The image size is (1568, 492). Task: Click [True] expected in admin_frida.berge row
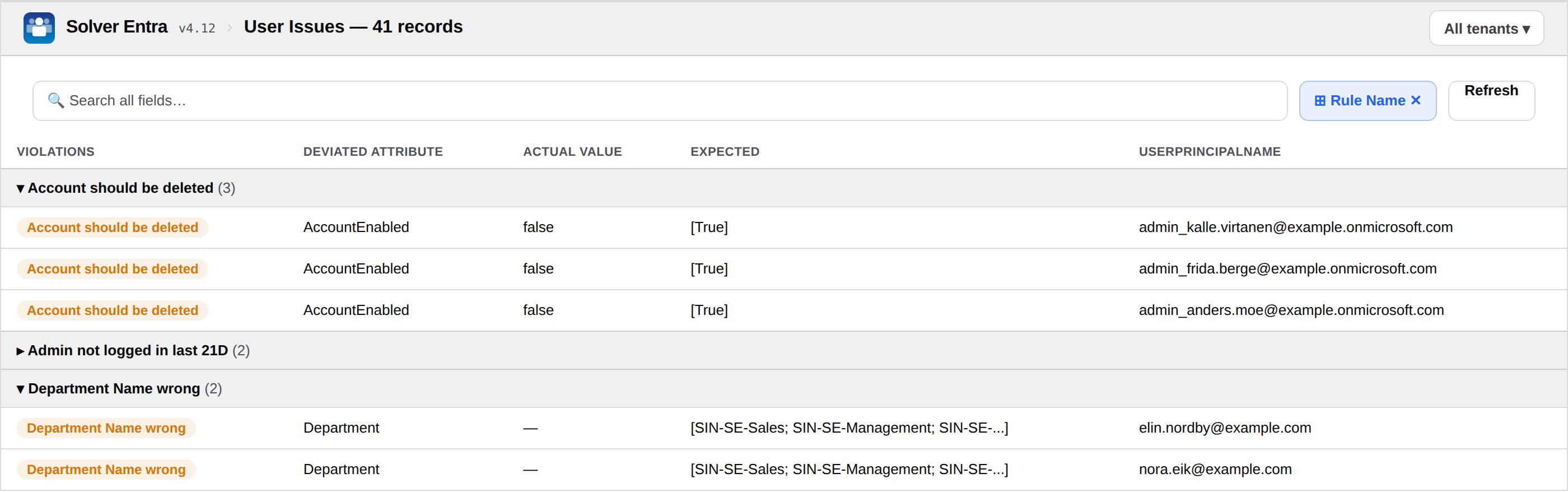coord(709,268)
